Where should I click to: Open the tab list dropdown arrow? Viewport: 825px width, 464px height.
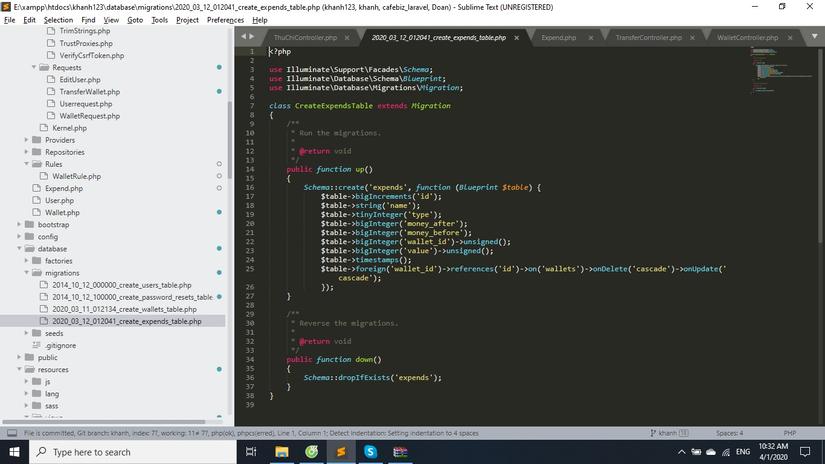814,36
